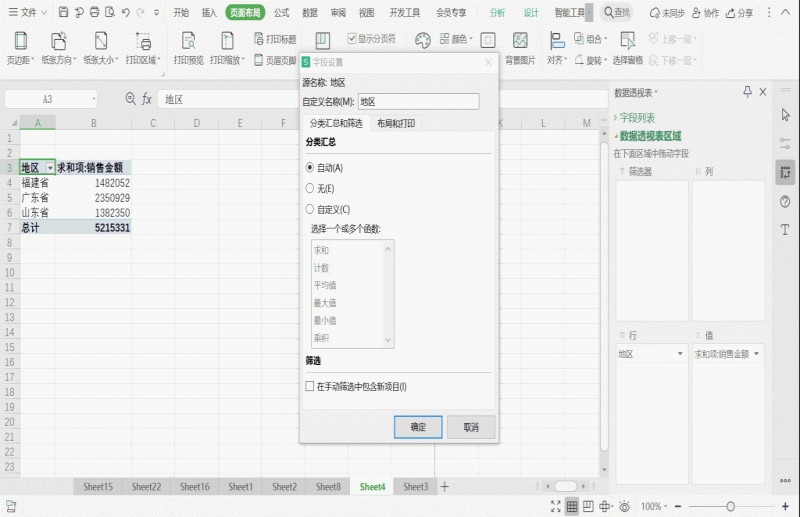The height and width of the screenshot is (517, 800).
Task: Click the custom name input field (自定义名称)
Action: pos(418,102)
